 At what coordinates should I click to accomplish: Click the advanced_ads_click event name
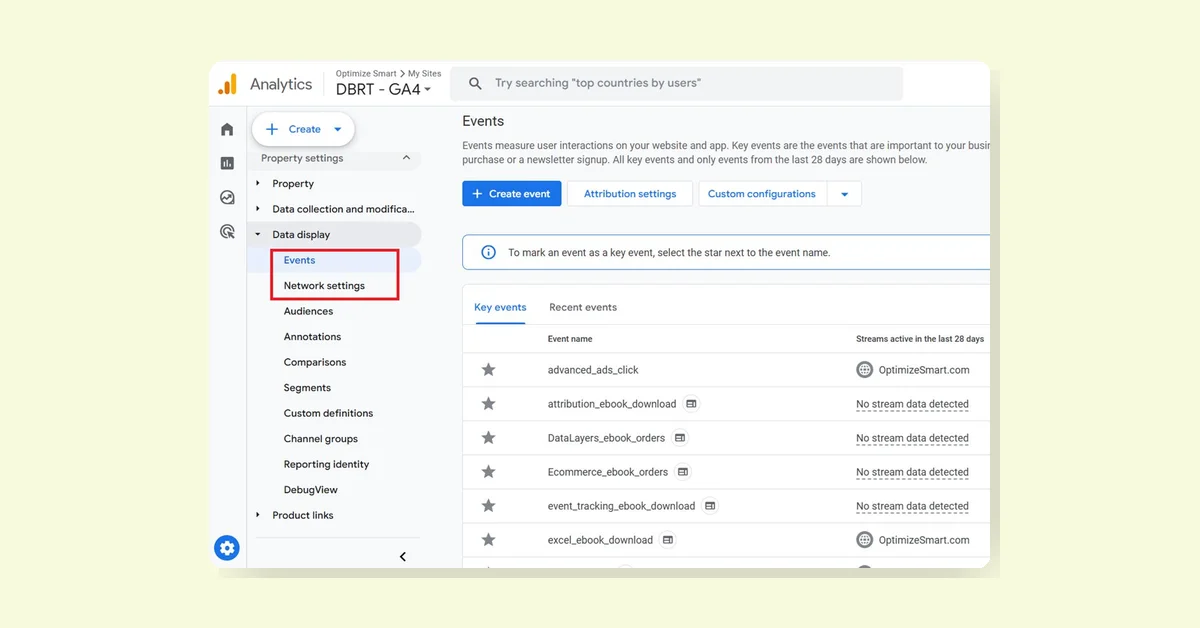point(593,370)
